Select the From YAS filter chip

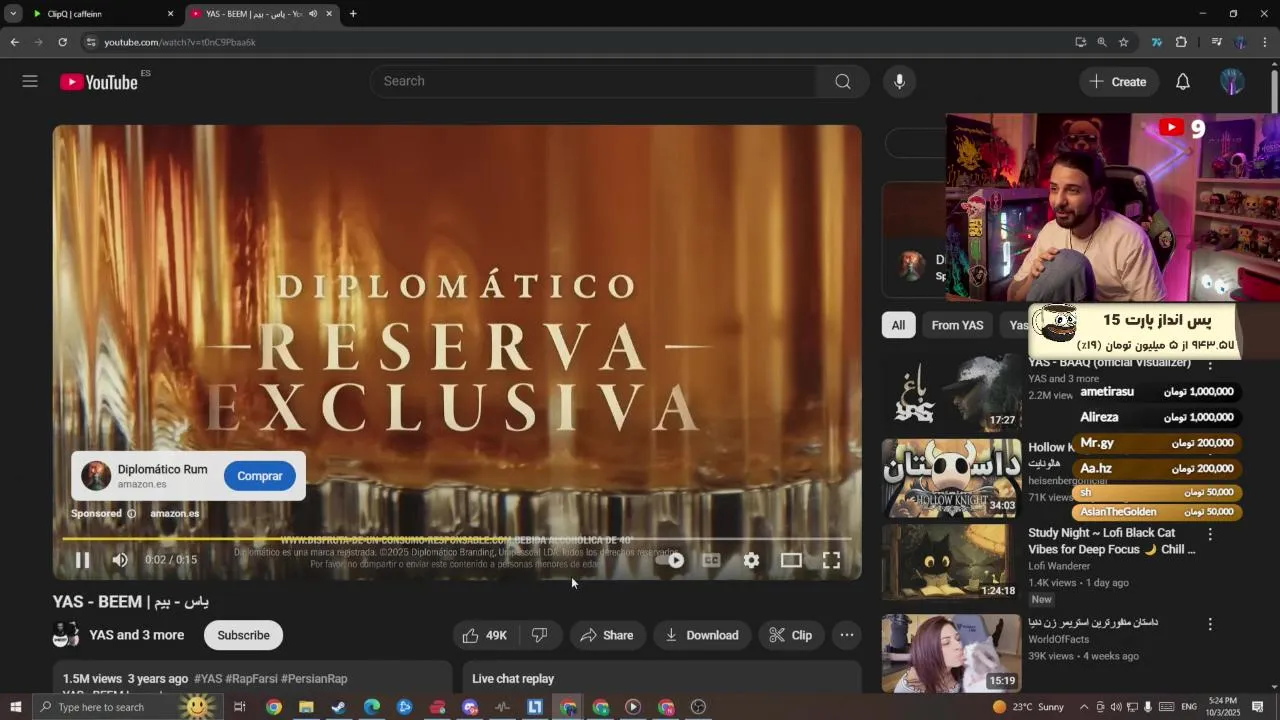coord(957,325)
